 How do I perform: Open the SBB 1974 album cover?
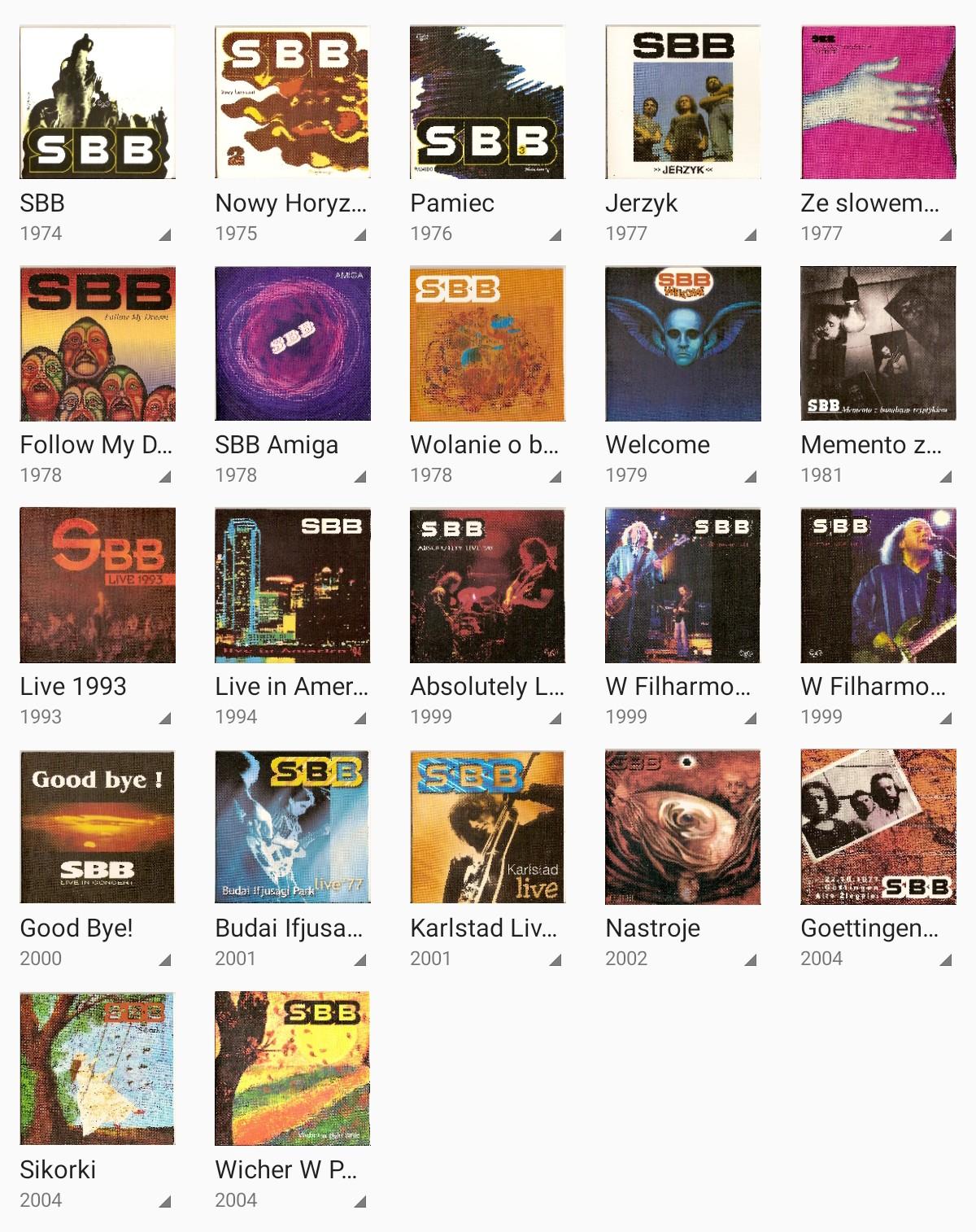point(98,102)
